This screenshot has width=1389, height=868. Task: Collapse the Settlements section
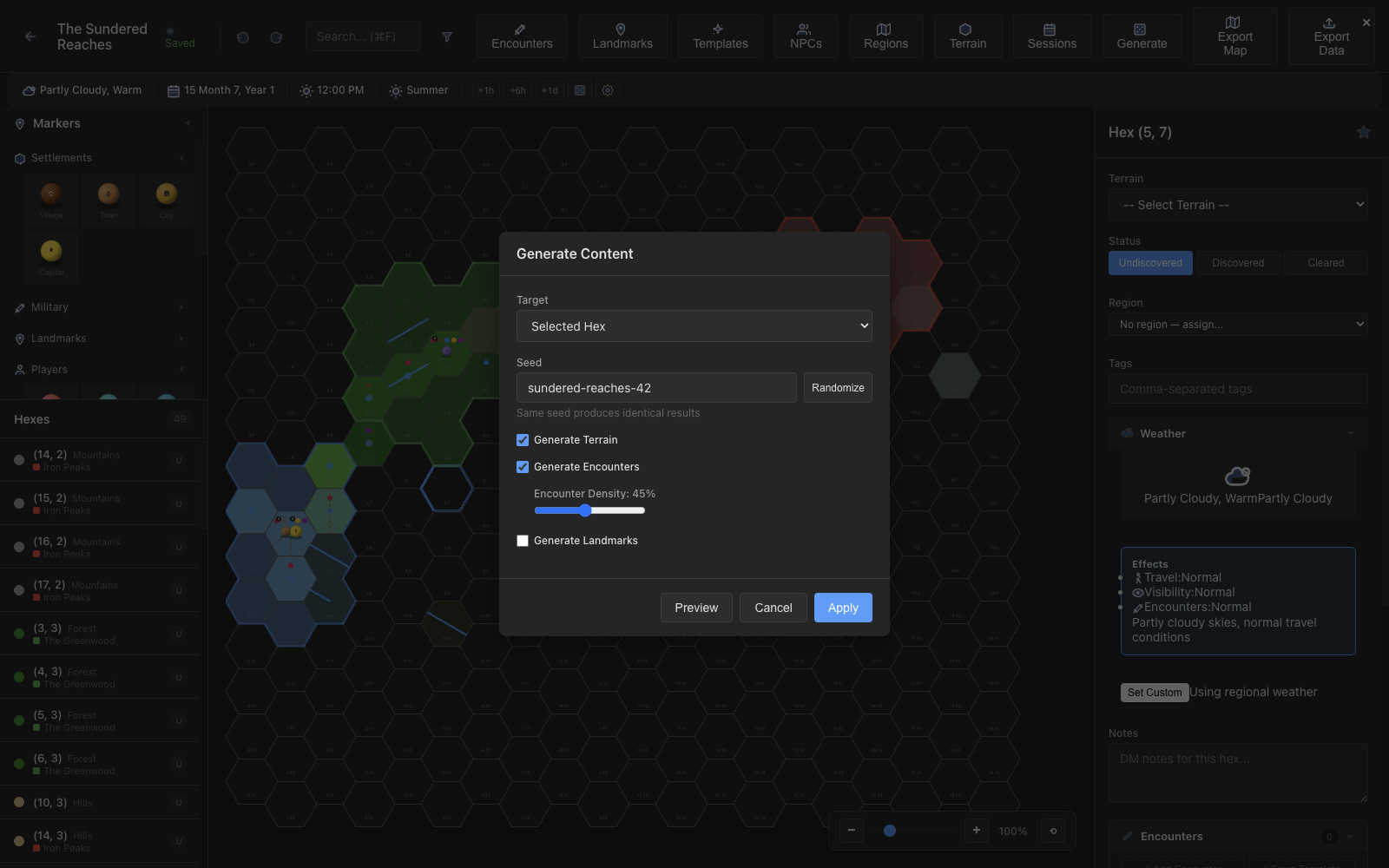pos(100,158)
